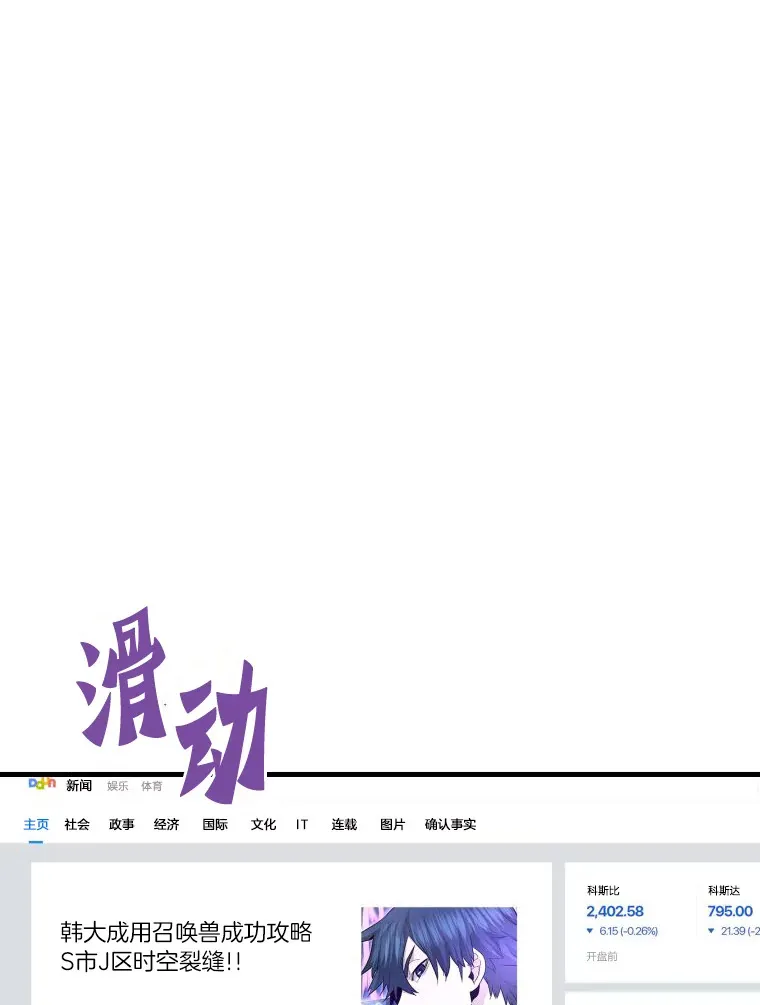
Task: Switch to the 体育 section
Action: [x=152, y=786]
